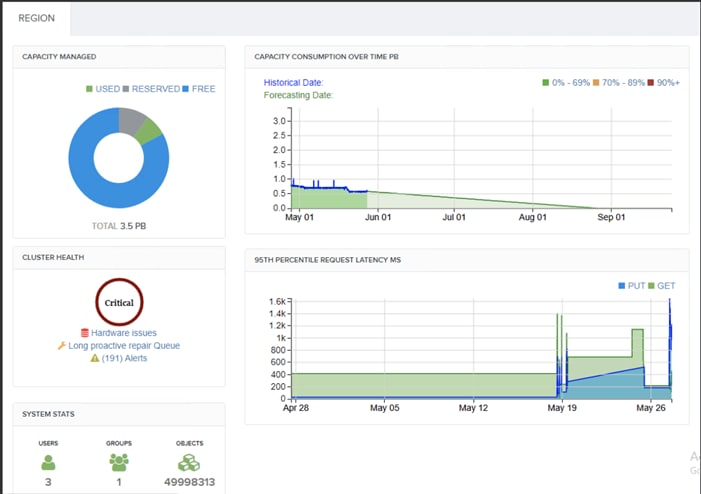Click the Users person icon
701x494 pixels.
tap(48, 463)
